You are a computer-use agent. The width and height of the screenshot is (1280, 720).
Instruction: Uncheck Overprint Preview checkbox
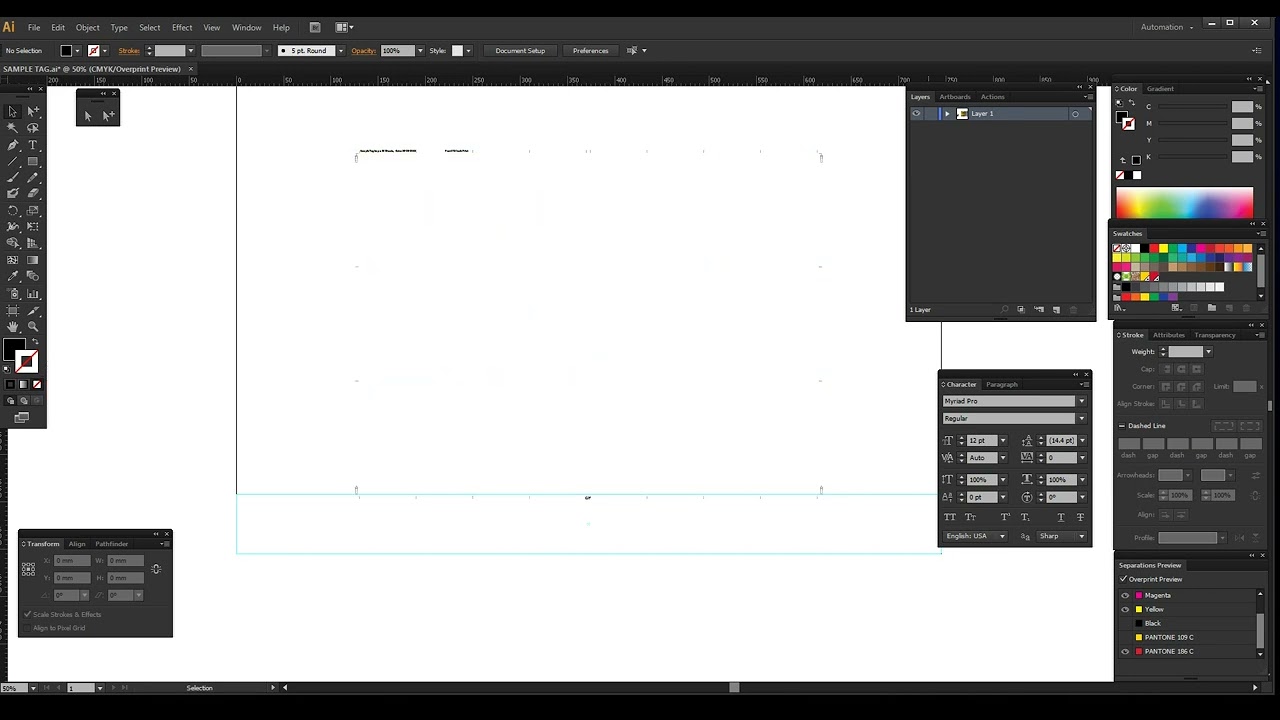pyautogui.click(x=1124, y=579)
